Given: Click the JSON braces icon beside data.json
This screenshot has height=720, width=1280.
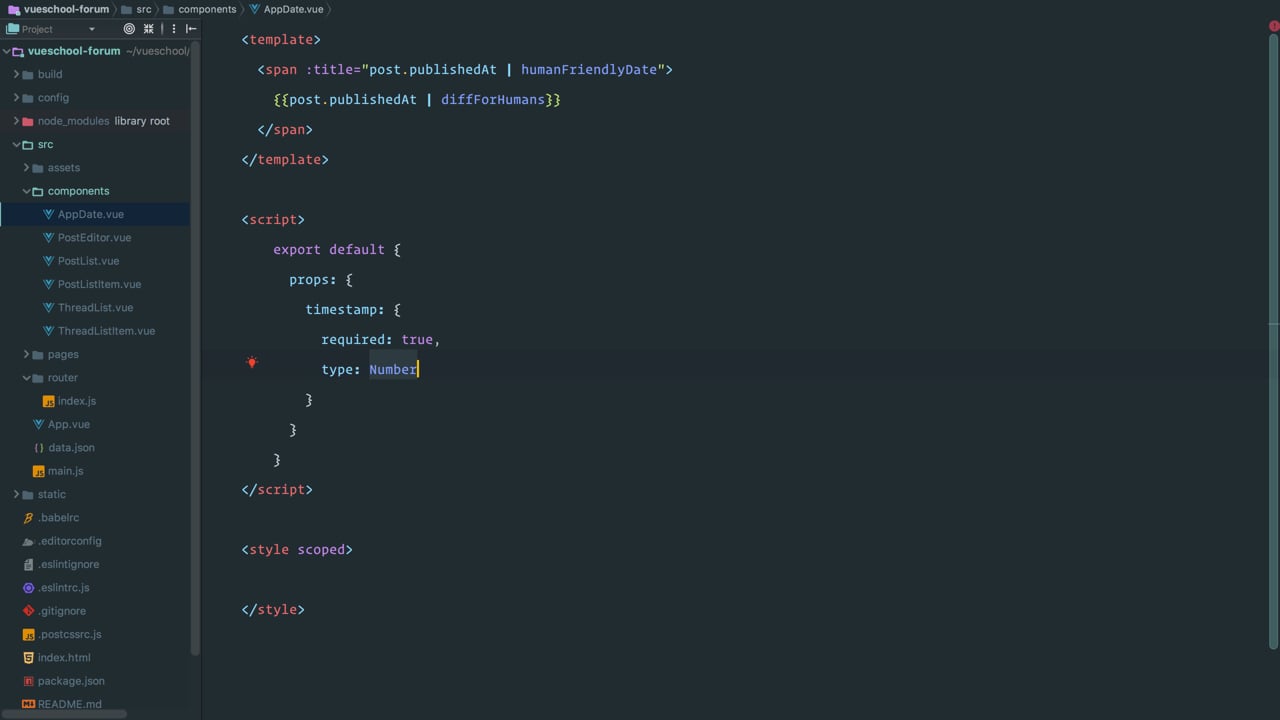Looking at the screenshot, I should click(39, 448).
